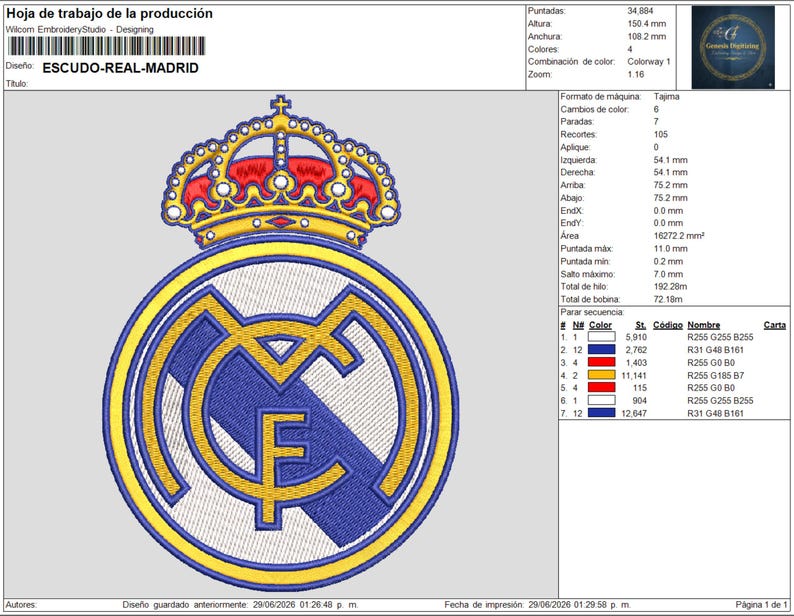Click the Altura value 150.4 mm

pyautogui.click(x=647, y=23)
